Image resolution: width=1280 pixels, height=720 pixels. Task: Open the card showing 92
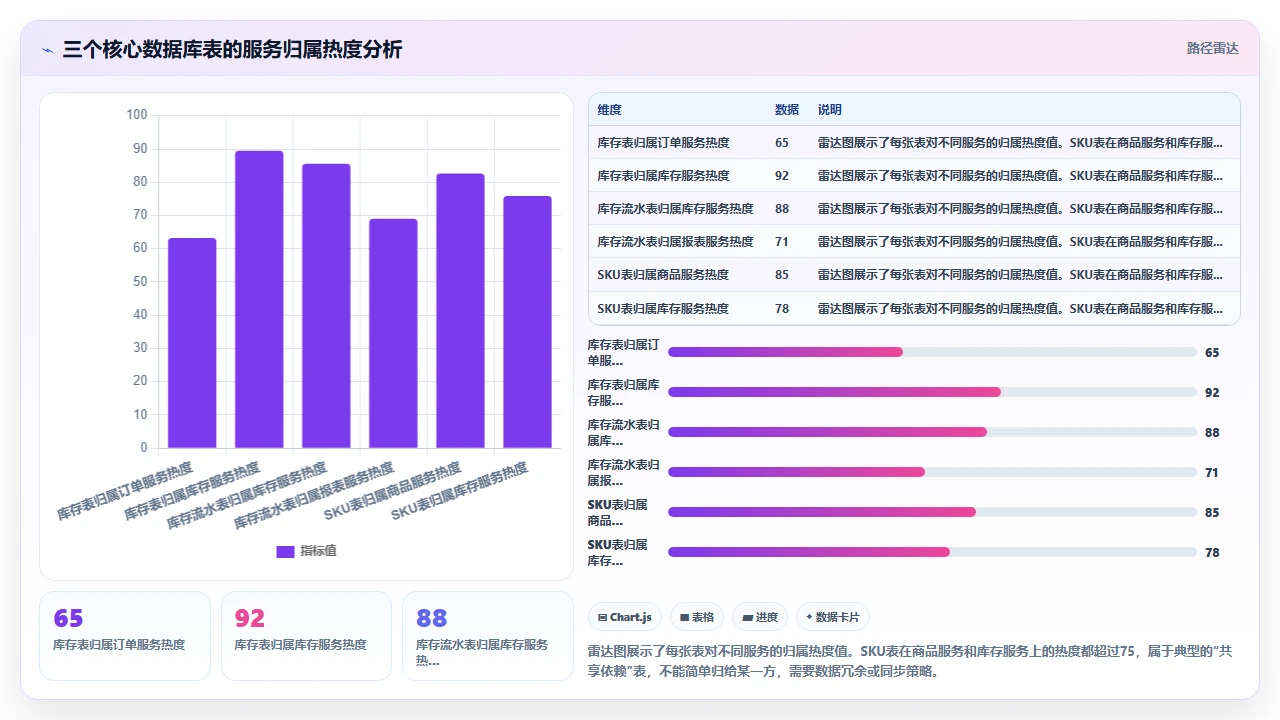click(x=306, y=636)
